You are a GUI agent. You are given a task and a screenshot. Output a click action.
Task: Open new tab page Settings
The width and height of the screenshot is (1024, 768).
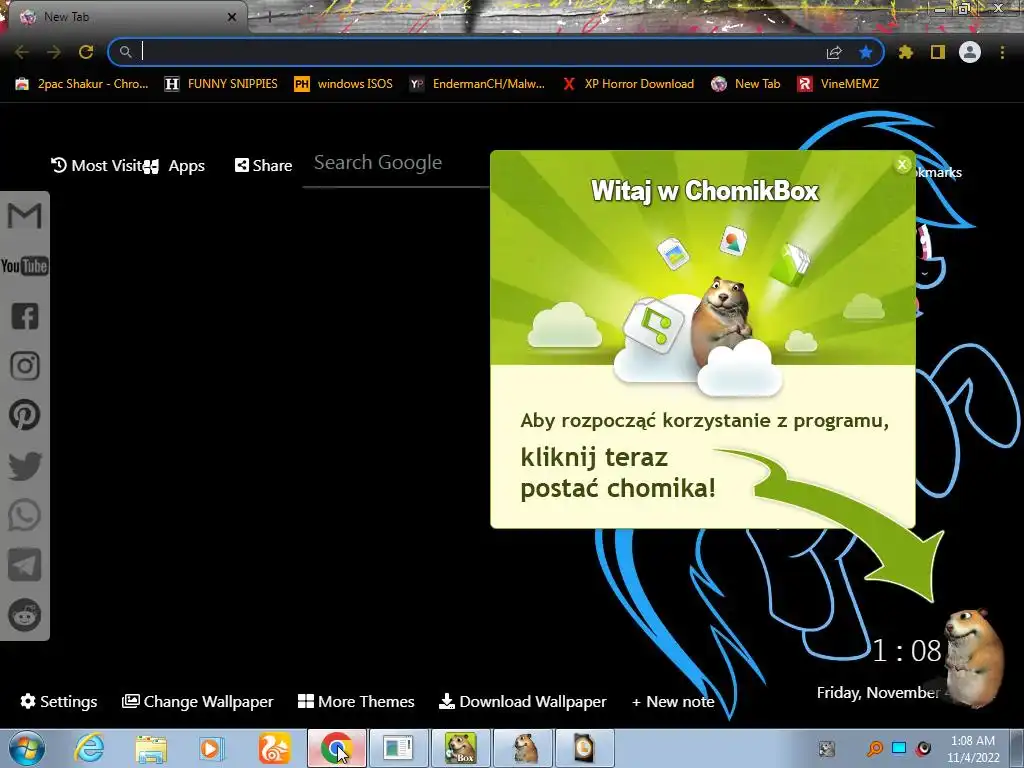click(x=59, y=701)
